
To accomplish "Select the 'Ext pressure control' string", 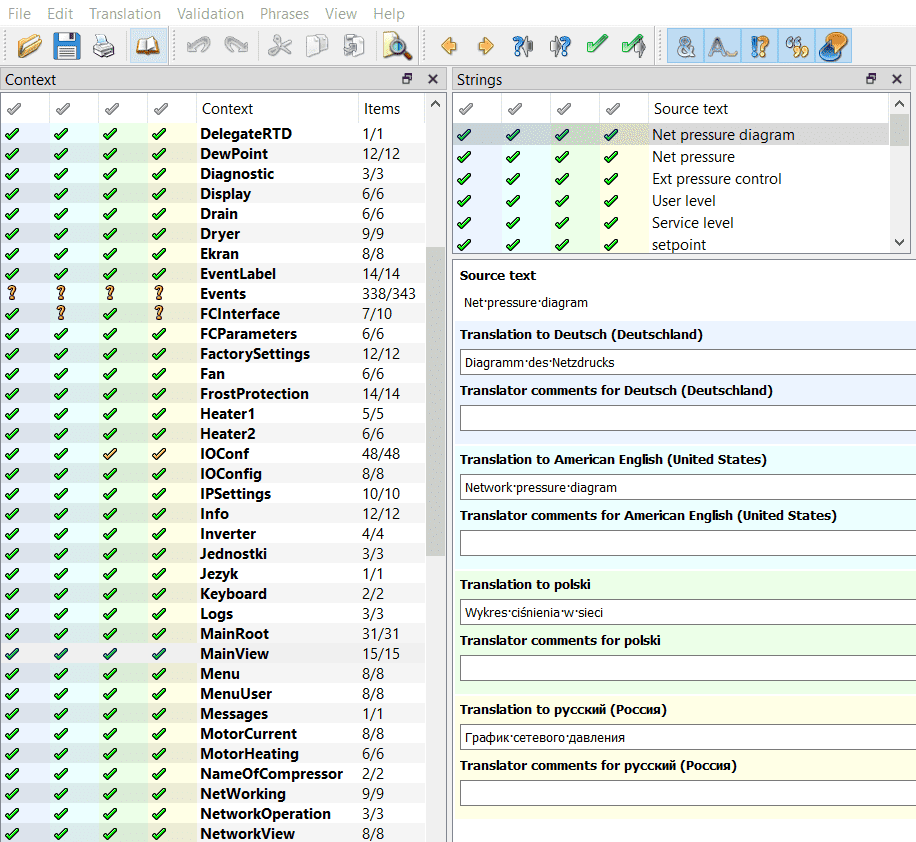I will point(671,179).
